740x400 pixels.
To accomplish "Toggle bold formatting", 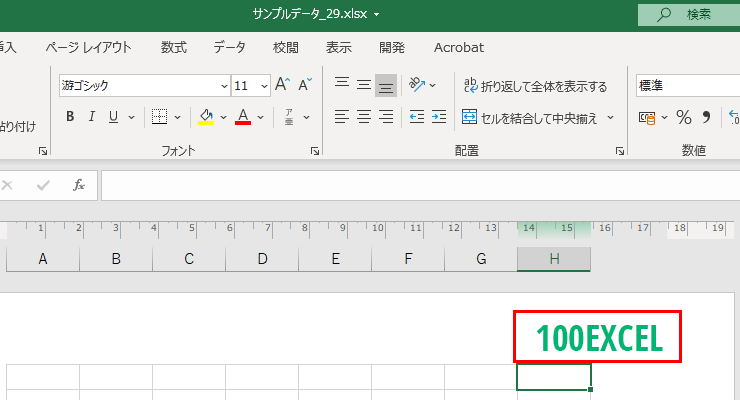I will point(70,117).
